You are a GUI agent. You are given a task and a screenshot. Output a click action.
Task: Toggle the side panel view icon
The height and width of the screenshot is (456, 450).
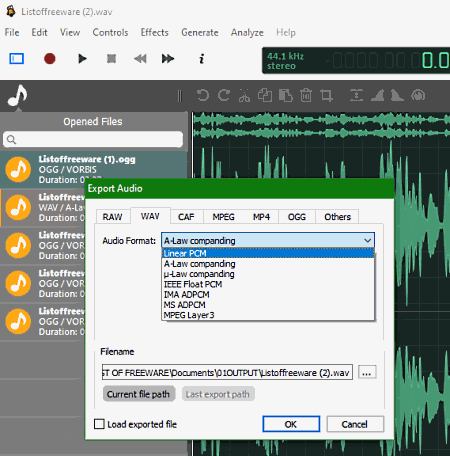[x=16, y=59]
